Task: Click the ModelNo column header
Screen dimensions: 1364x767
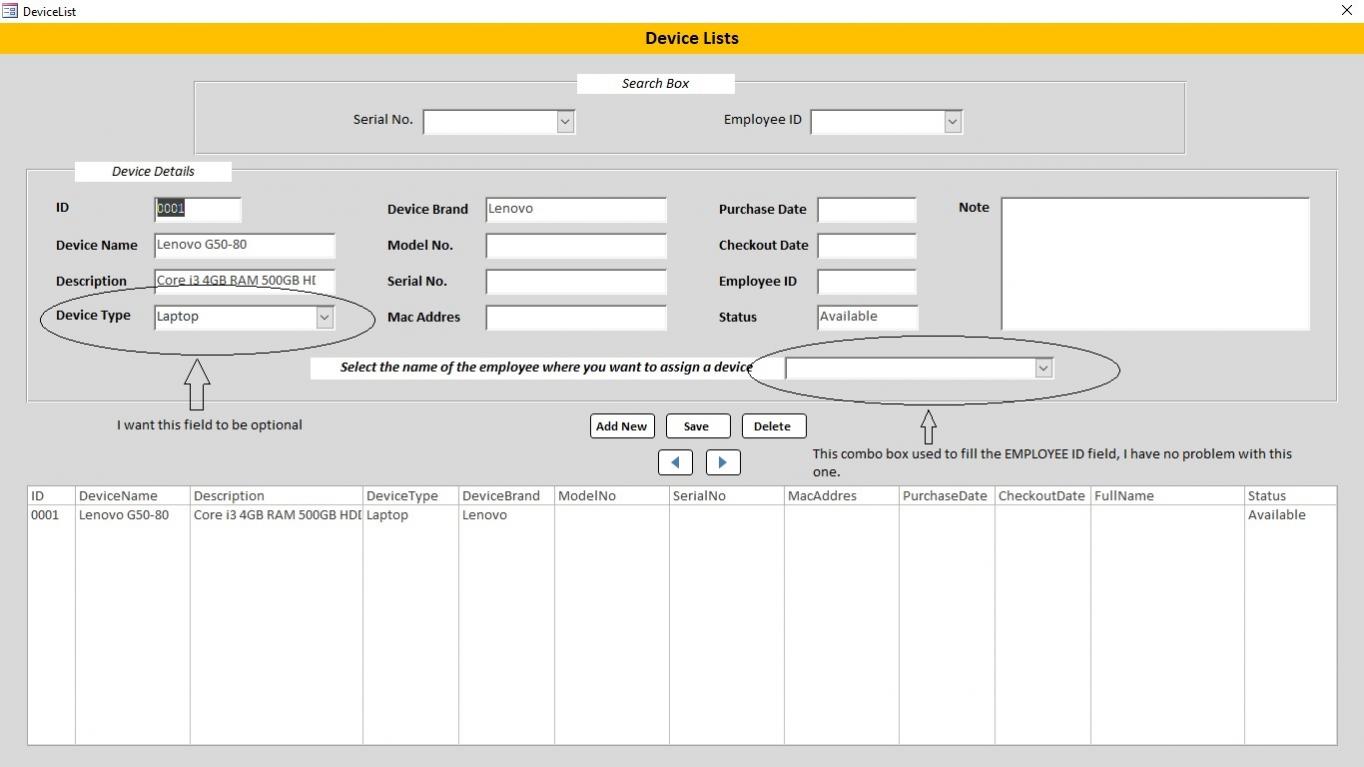Action: coord(611,496)
